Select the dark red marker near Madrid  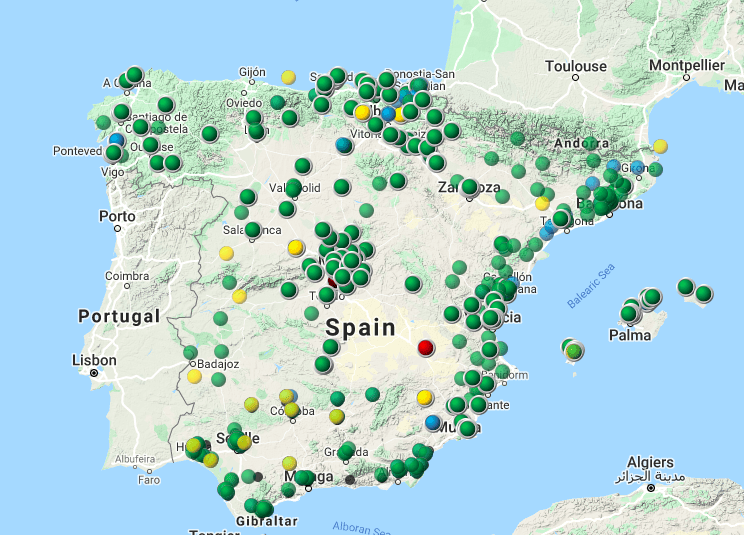click(334, 283)
